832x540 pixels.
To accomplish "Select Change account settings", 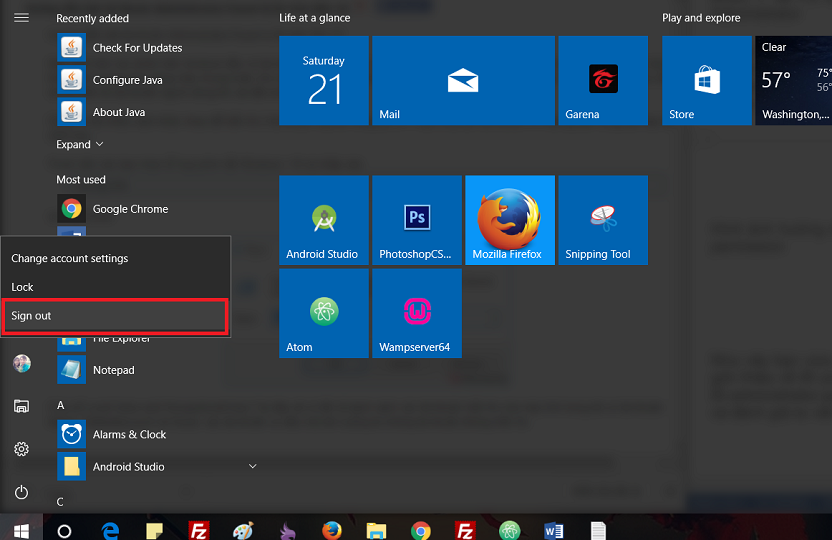I will point(116,258).
